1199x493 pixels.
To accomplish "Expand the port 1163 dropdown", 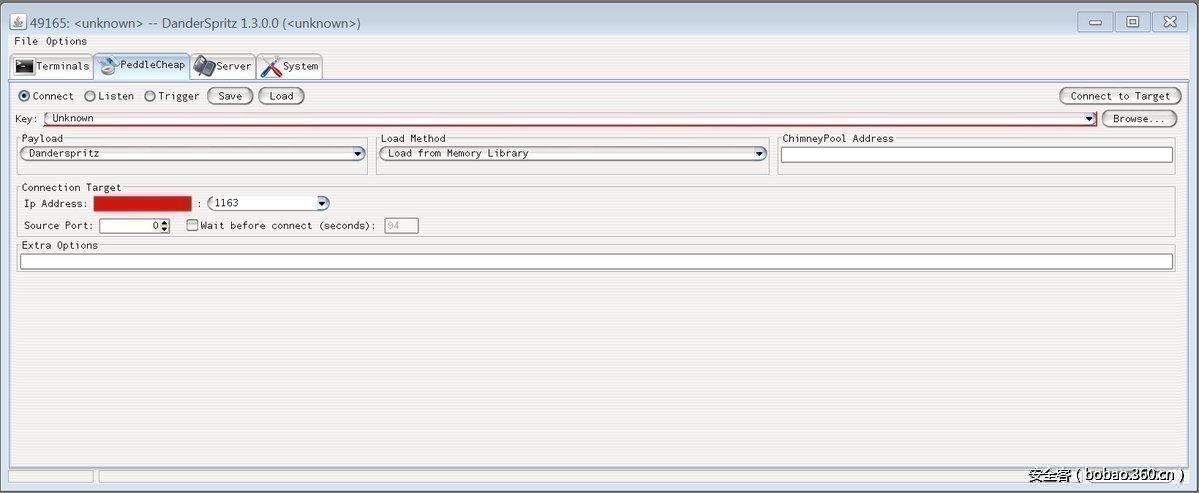I will point(323,203).
